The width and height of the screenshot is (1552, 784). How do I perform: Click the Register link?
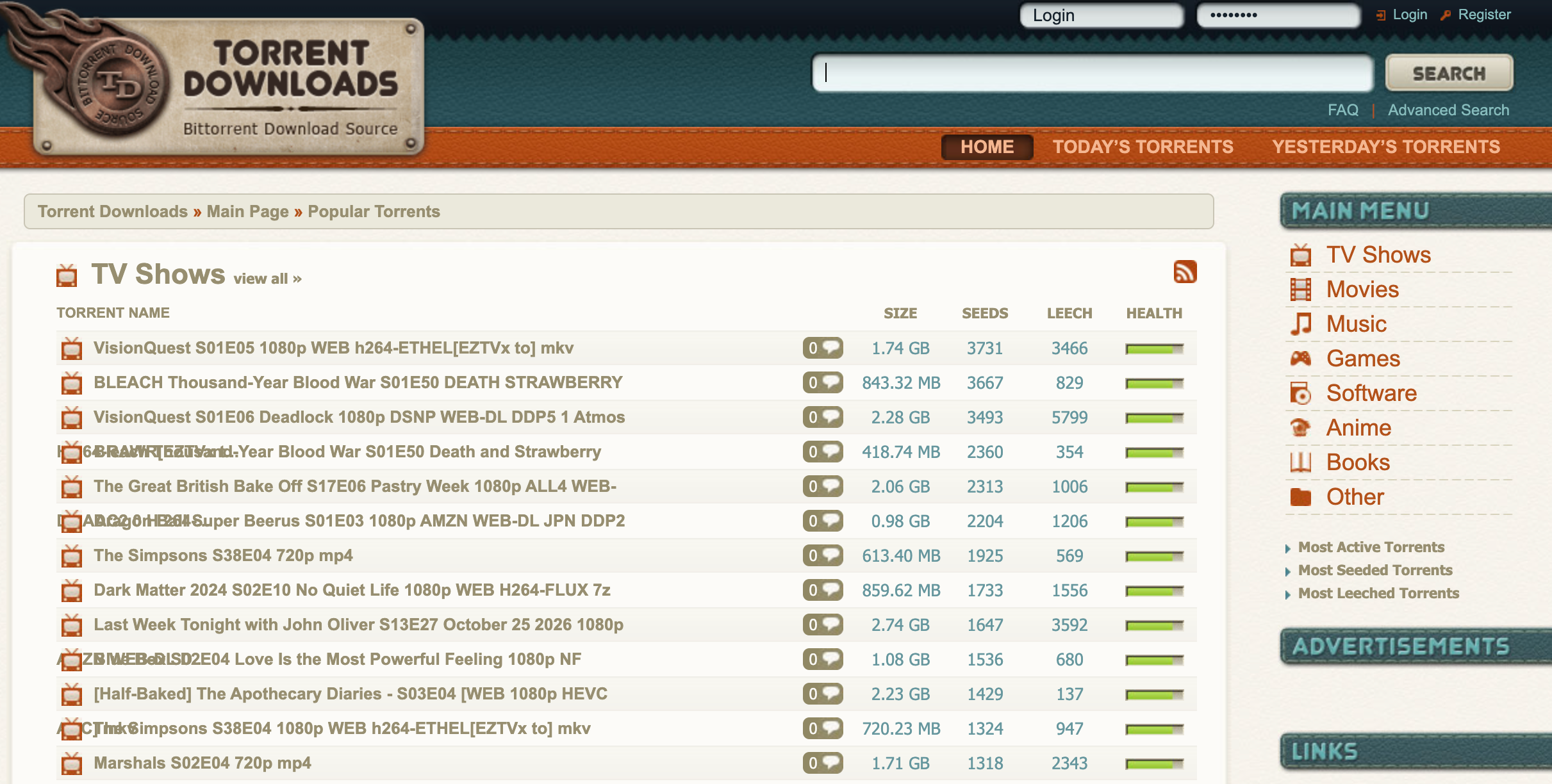pos(1484,14)
